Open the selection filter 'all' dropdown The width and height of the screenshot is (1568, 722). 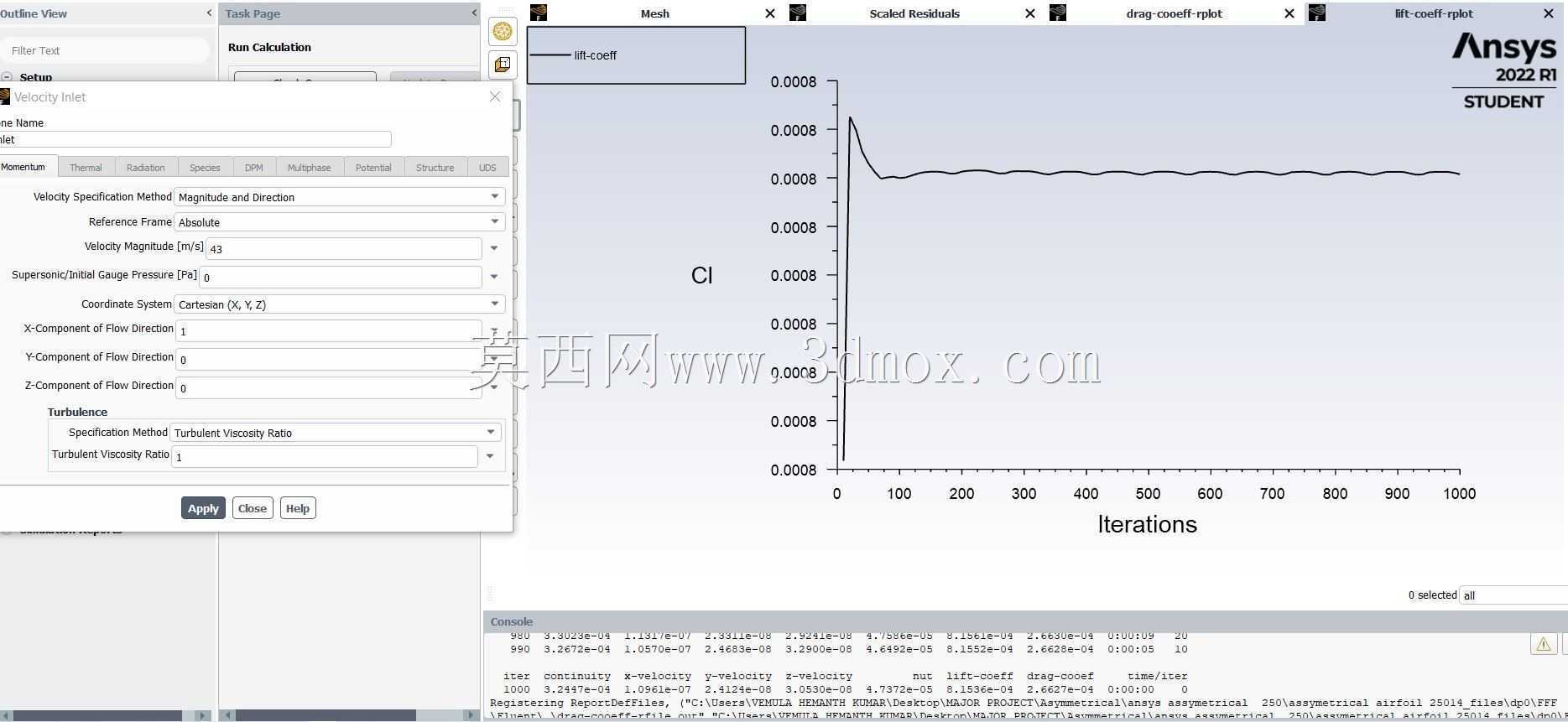1513,595
